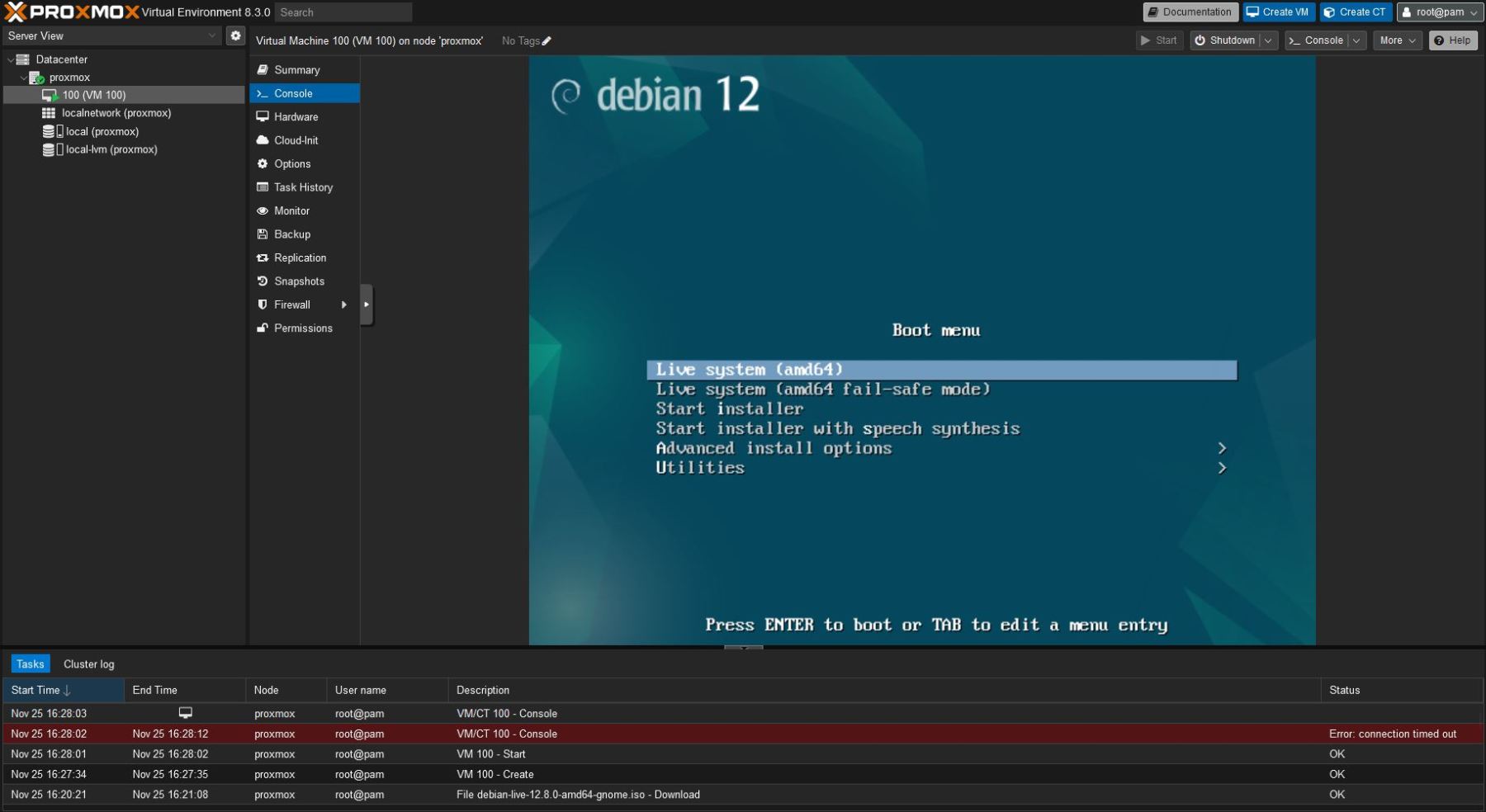Select the Task History menu item
This screenshot has height=812, width=1486.
pos(303,187)
